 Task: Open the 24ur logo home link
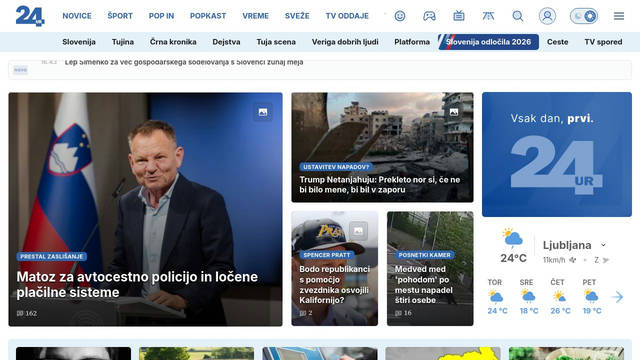click(30, 16)
